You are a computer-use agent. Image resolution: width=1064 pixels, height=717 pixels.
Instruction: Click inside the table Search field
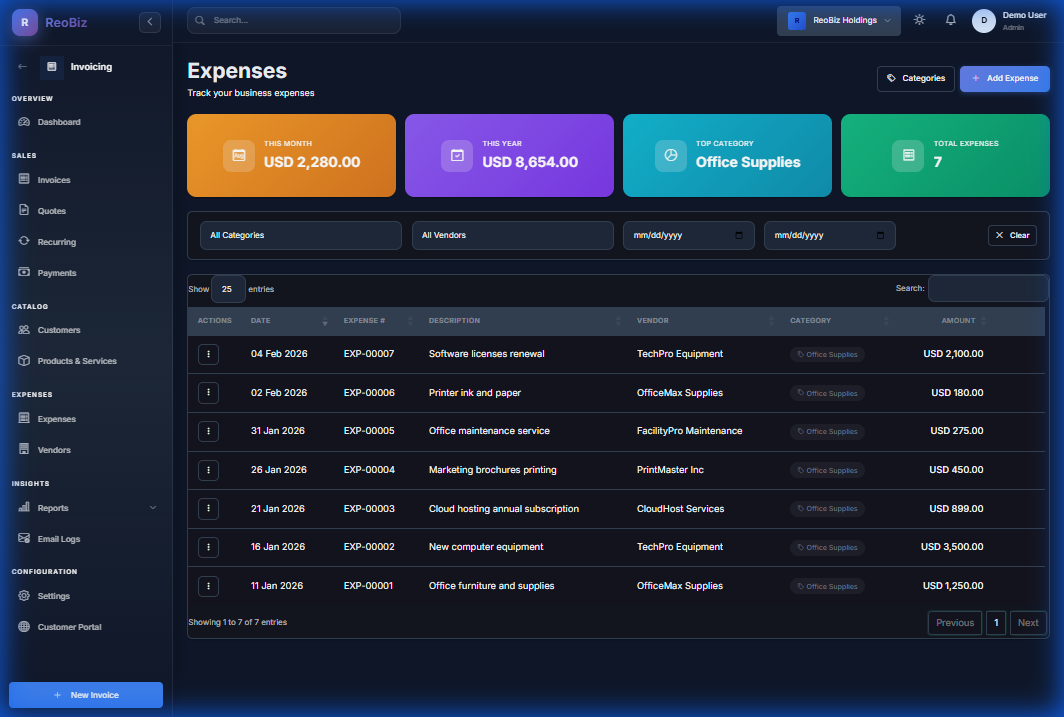click(988, 288)
